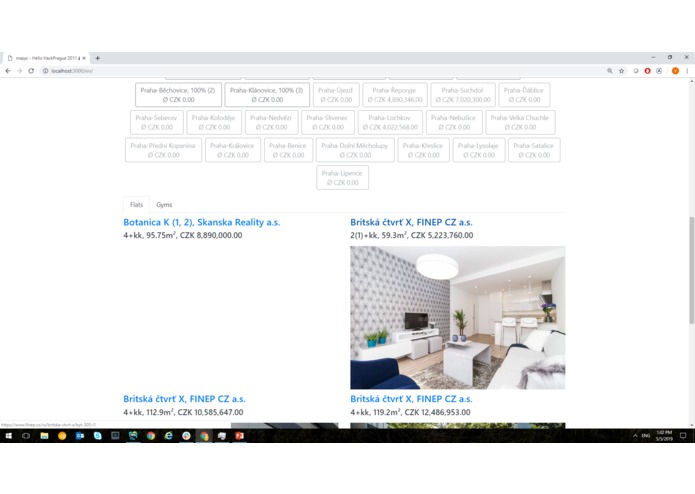Click the living room flat photo
Screen dimensions: 695x494
click(x=457, y=318)
